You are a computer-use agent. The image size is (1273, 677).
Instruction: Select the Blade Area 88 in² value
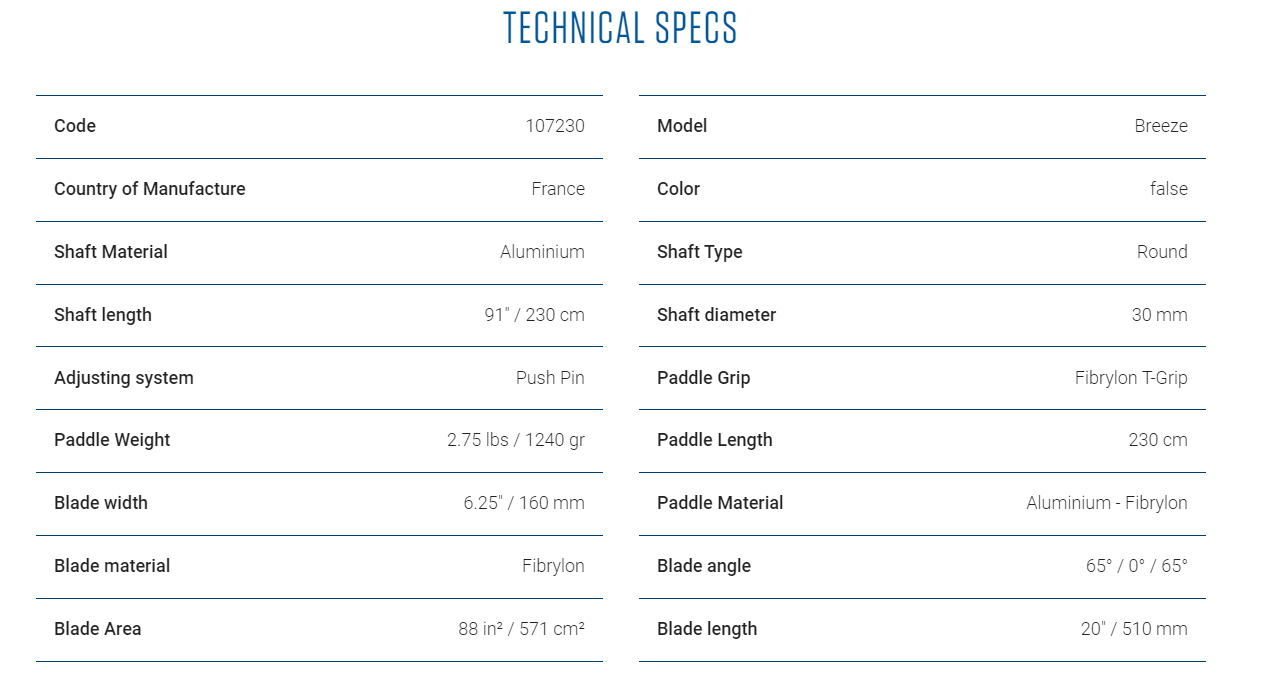(521, 629)
